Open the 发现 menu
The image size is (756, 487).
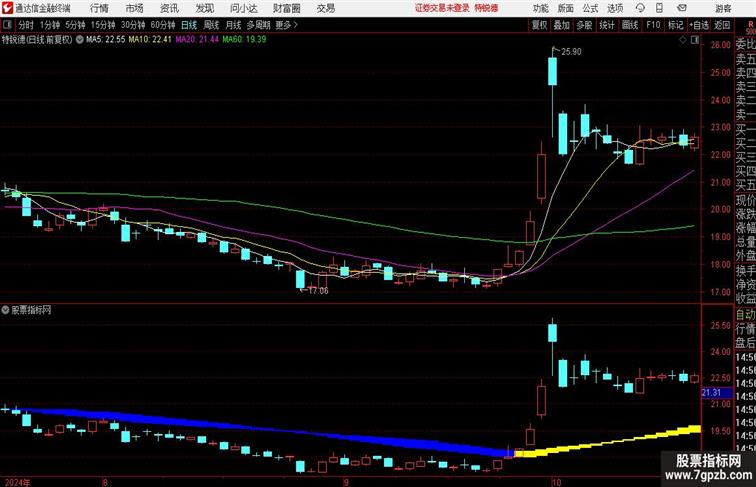tap(204, 8)
